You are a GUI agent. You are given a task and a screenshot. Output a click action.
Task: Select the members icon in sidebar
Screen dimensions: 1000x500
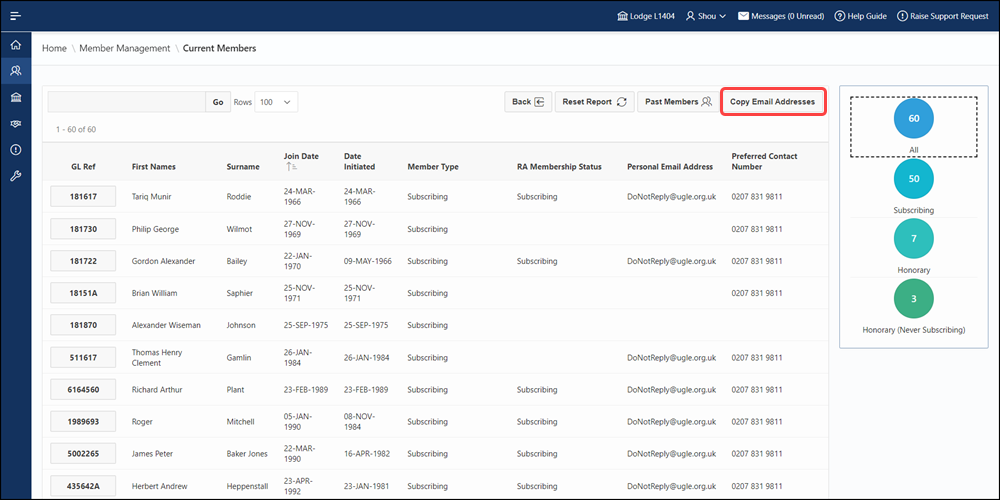pos(15,71)
